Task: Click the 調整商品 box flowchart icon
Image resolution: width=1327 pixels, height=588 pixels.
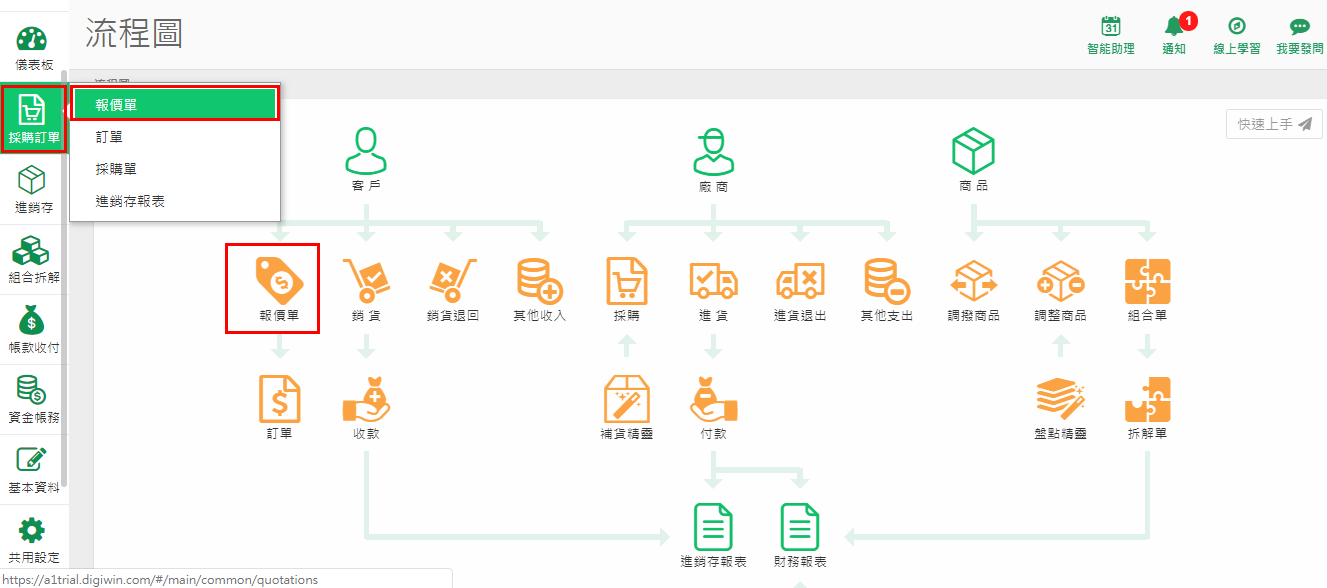Action: (1060, 281)
